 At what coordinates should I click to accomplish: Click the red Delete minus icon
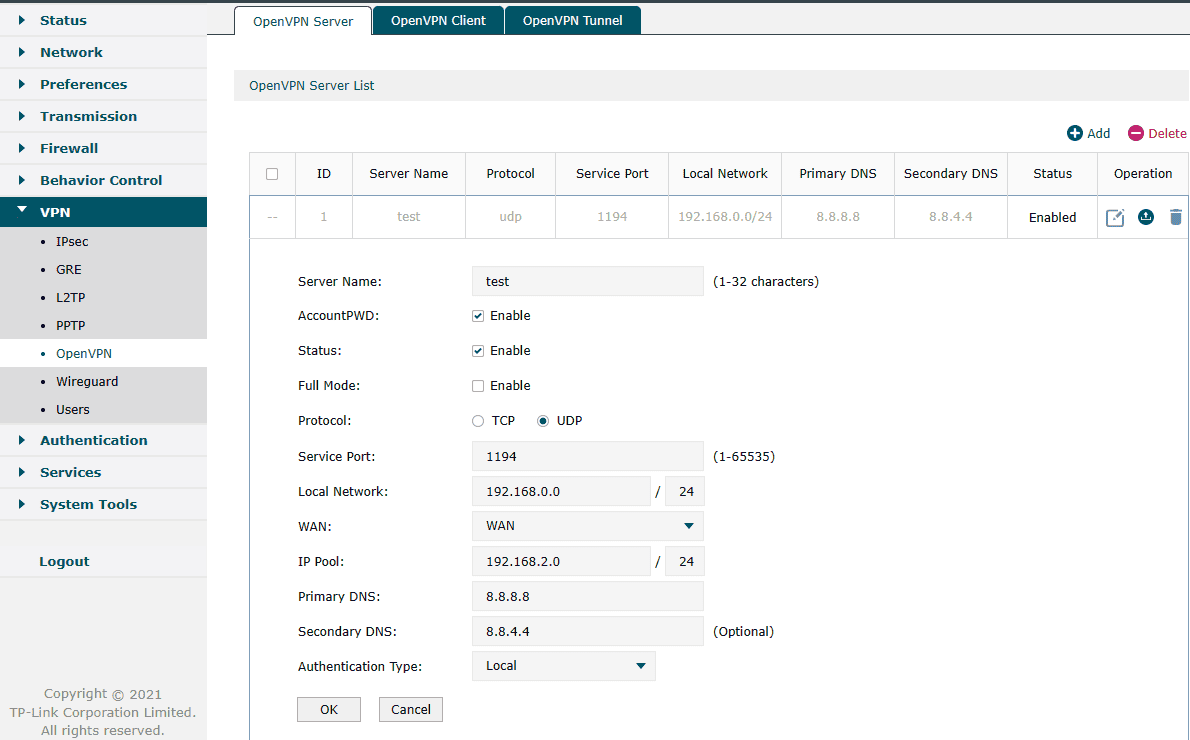1135,134
